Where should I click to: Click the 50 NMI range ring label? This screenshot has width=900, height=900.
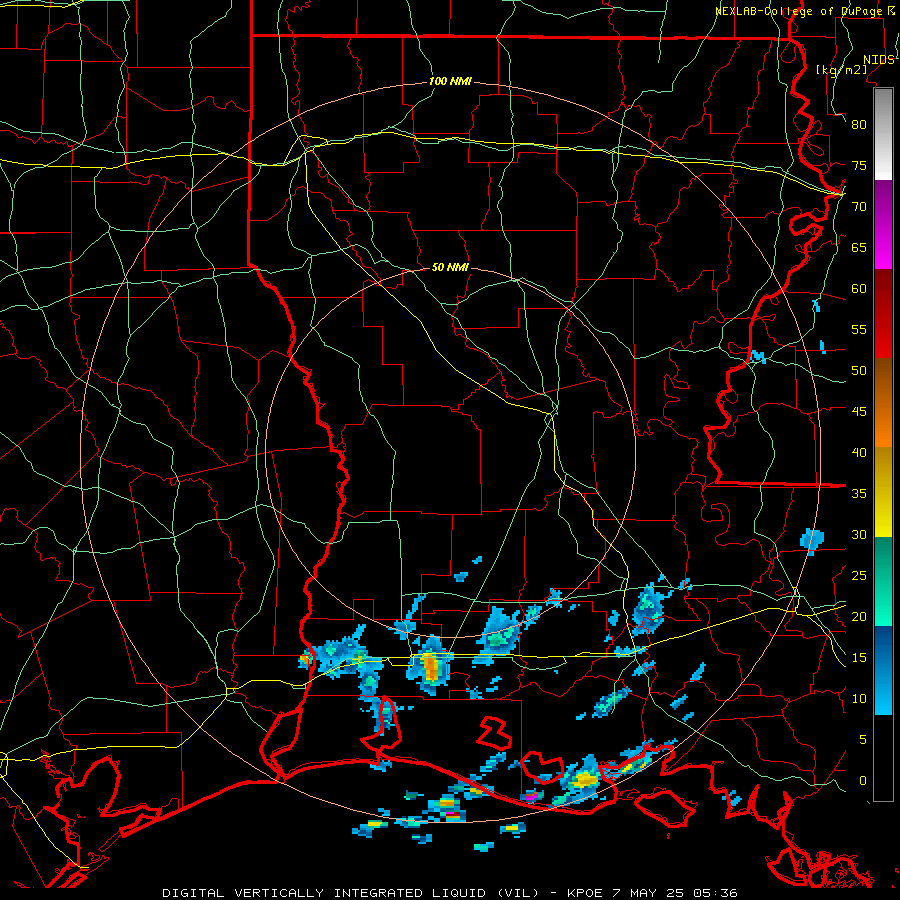pos(450,267)
